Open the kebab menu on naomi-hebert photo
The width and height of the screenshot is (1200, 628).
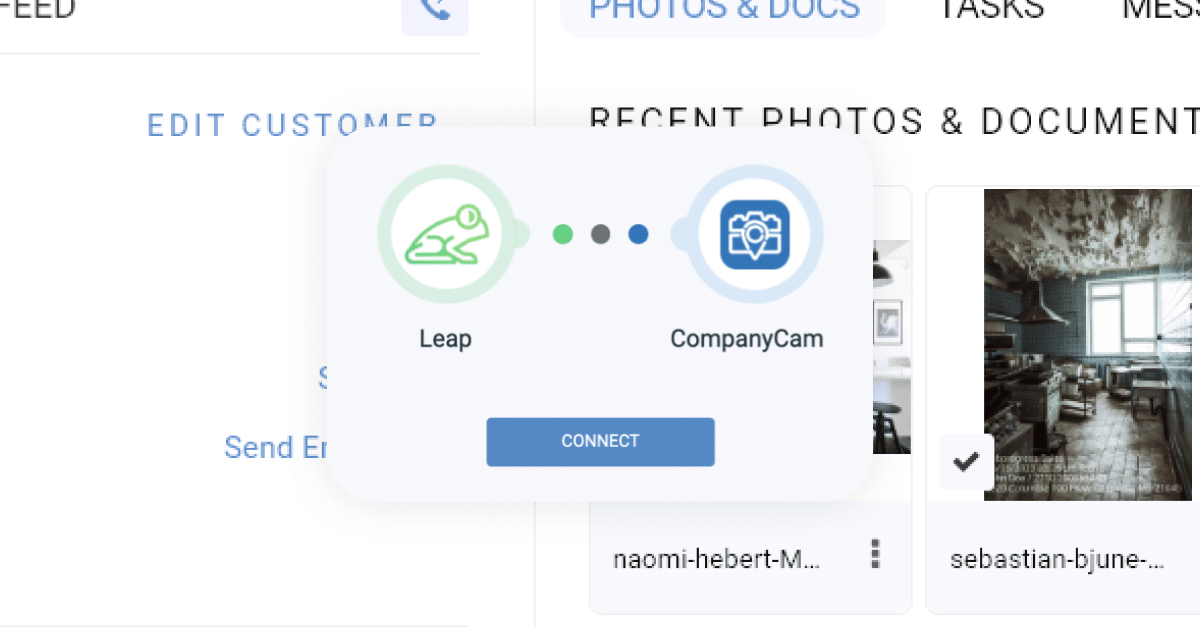pyautogui.click(x=875, y=555)
